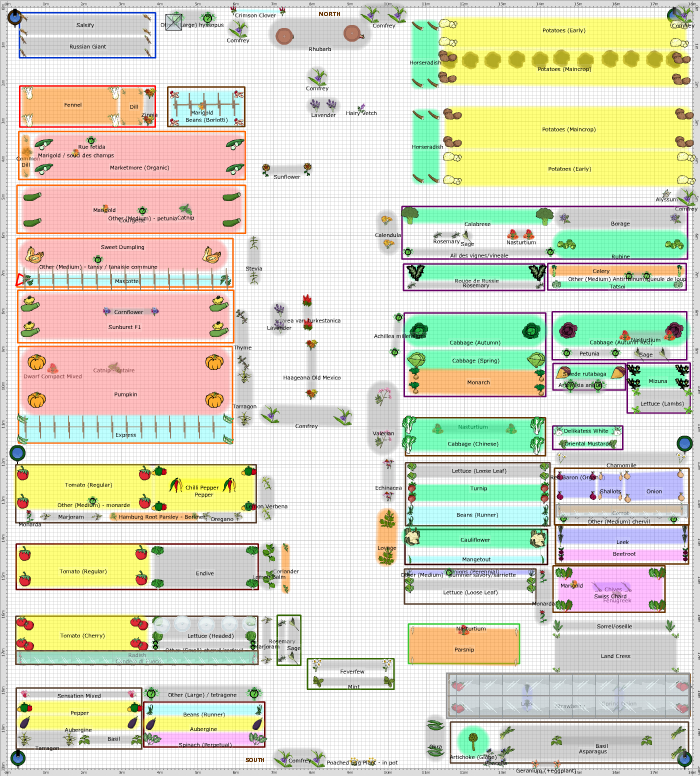The width and height of the screenshot is (700, 776).
Task: Click the 'Sunflower' label
Action: point(287,177)
